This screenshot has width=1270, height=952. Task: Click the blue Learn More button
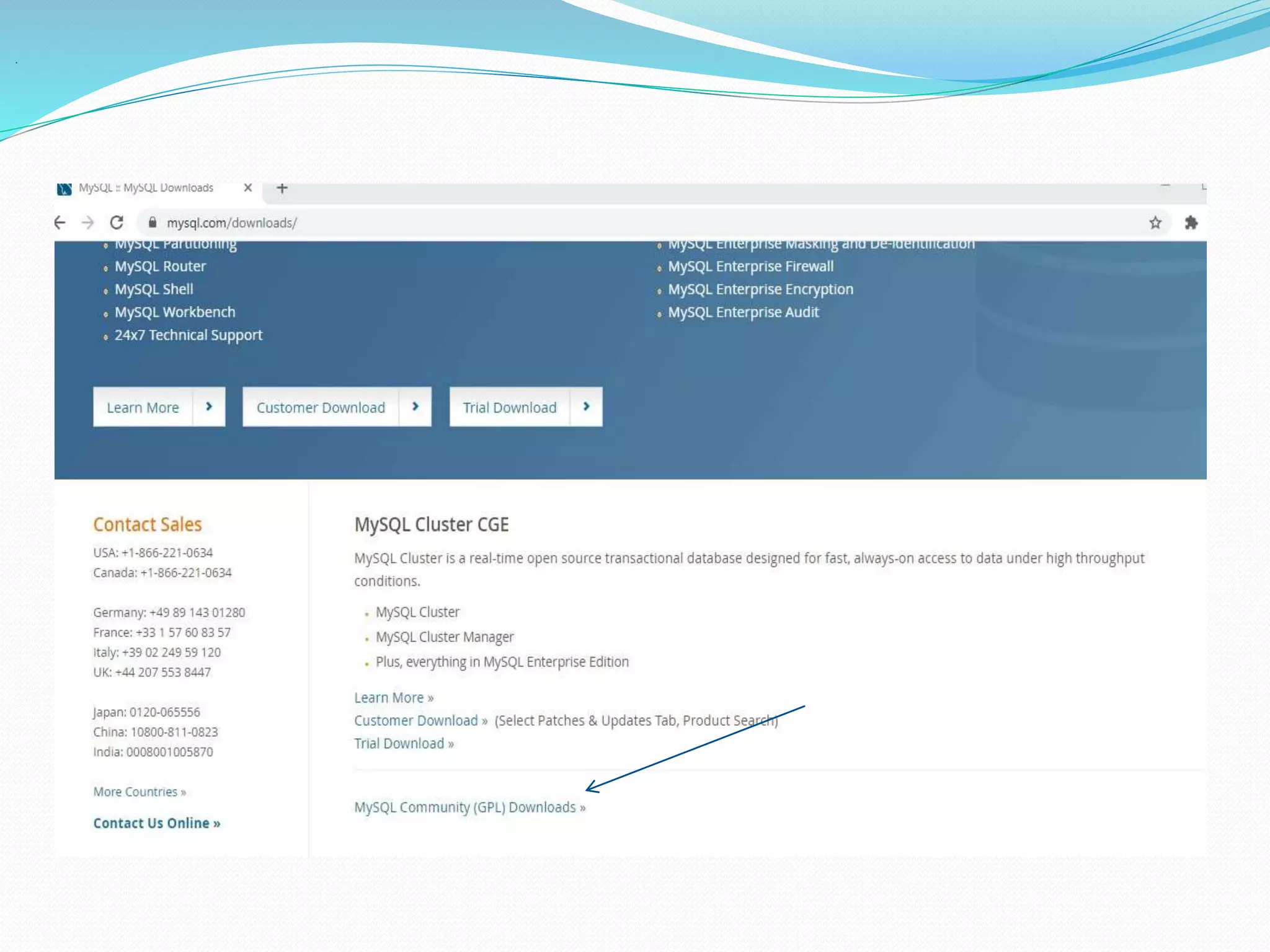coord(143,407)
